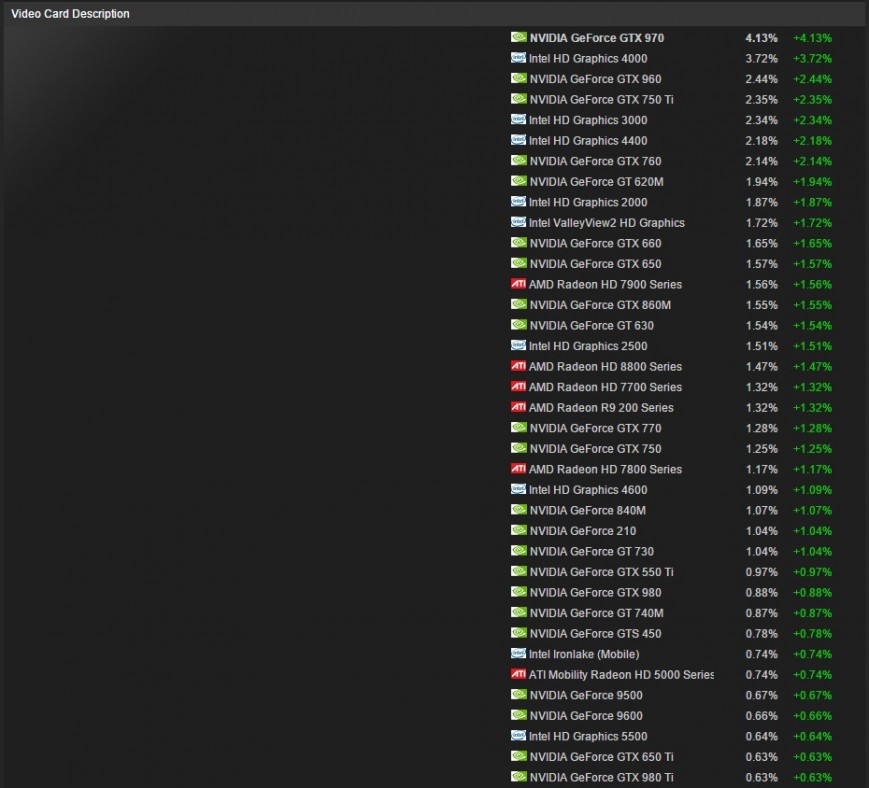Click the 4.13% share value for GTX 970

pos(761,38)
